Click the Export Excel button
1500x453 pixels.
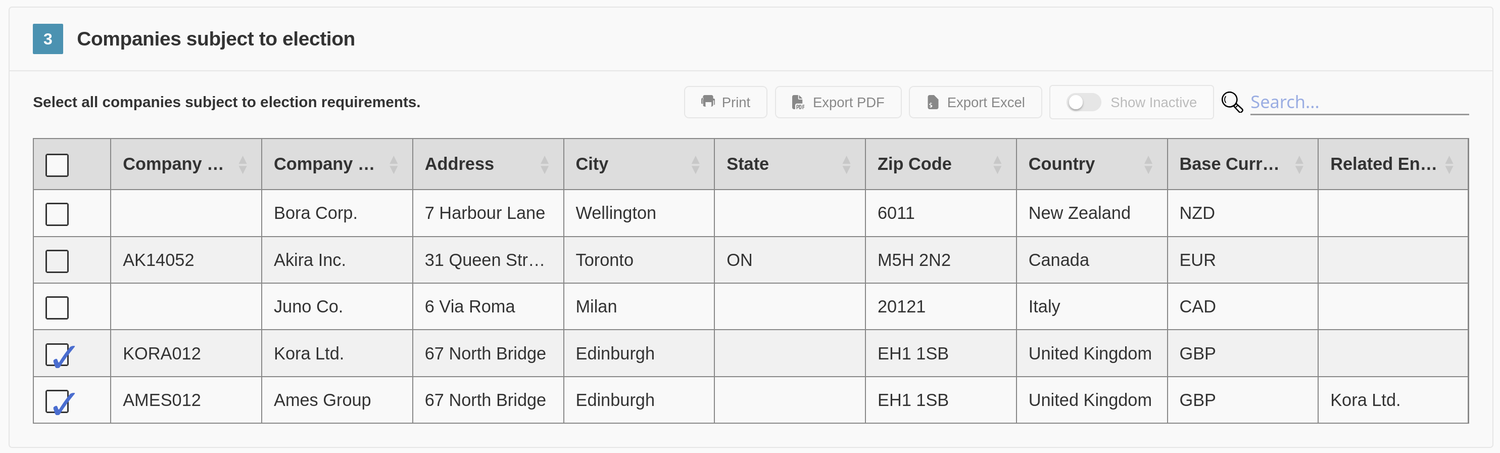click(x=975, y=102)
